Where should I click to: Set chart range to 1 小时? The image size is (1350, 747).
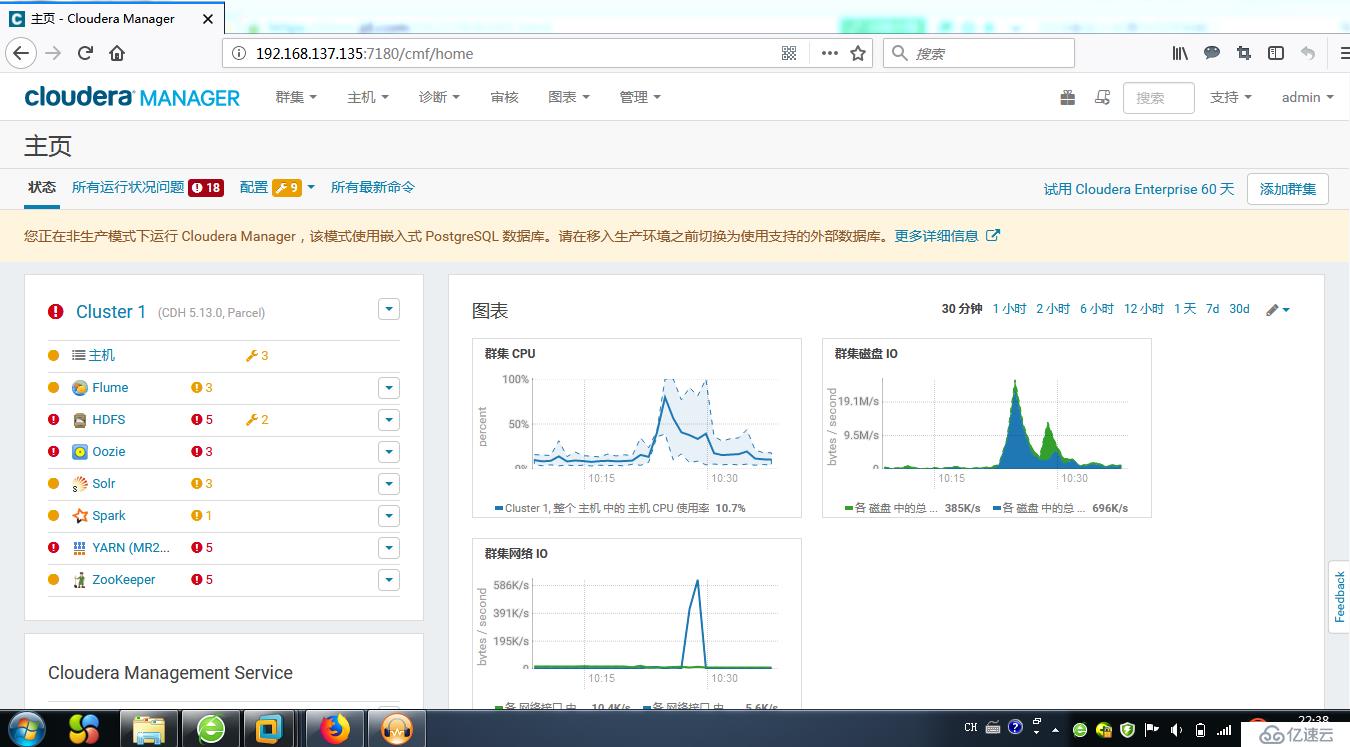1009,309
